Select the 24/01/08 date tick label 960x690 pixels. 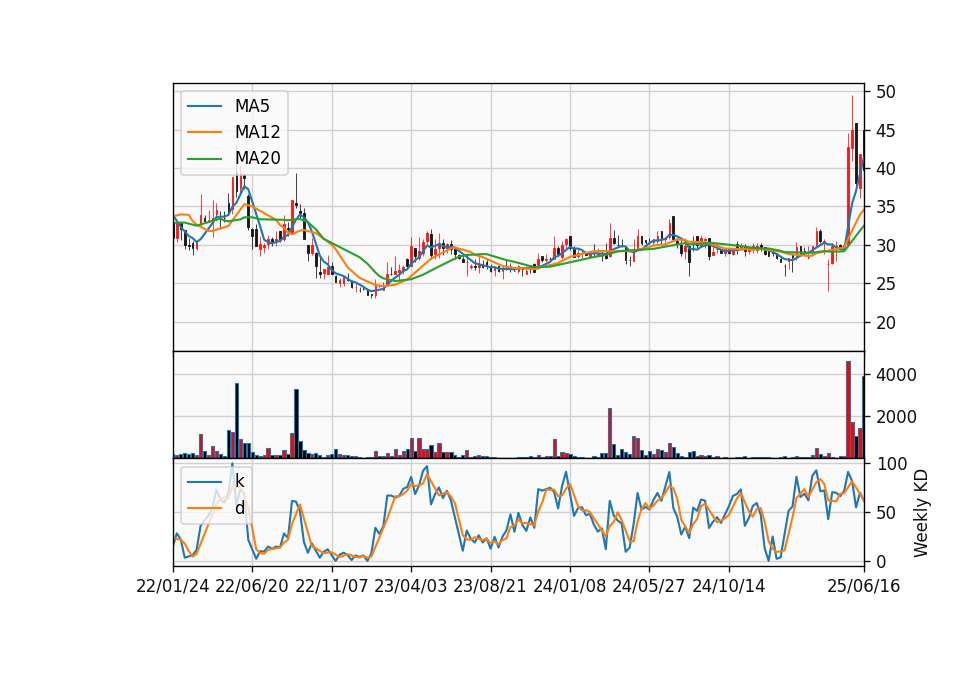(569, 586)
